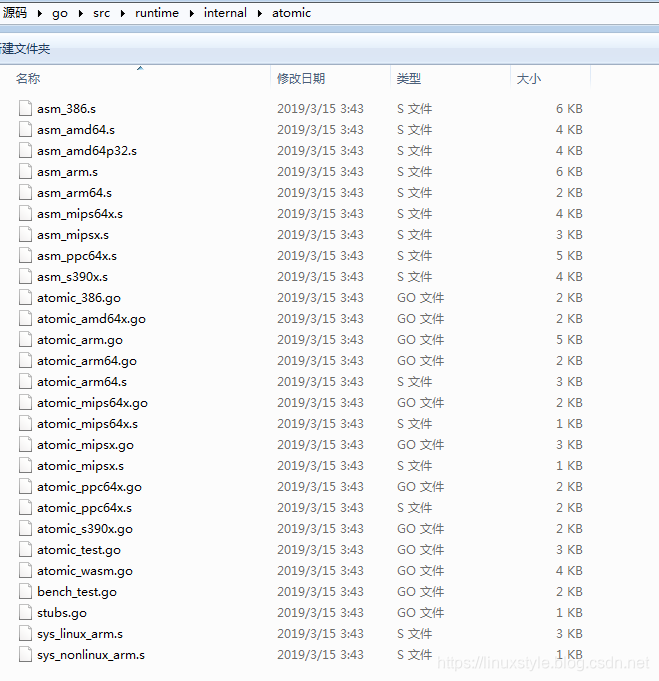Screen dimensions: 659x681
Task: Expand the arrow after src in breadcrumb
Action: coord(123,13)
